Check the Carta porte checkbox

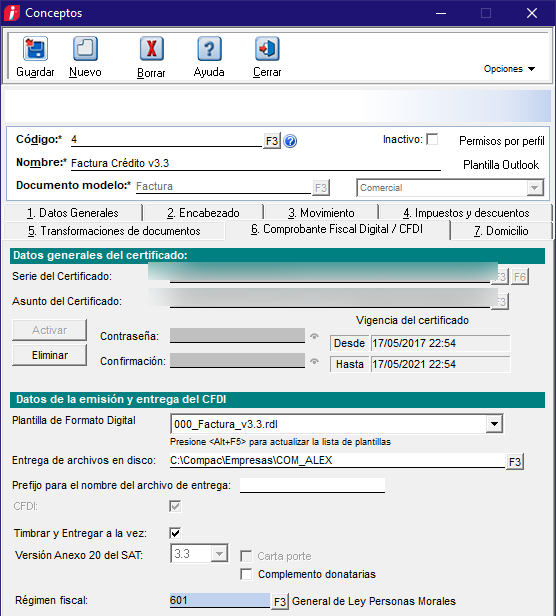coord(246,556)
